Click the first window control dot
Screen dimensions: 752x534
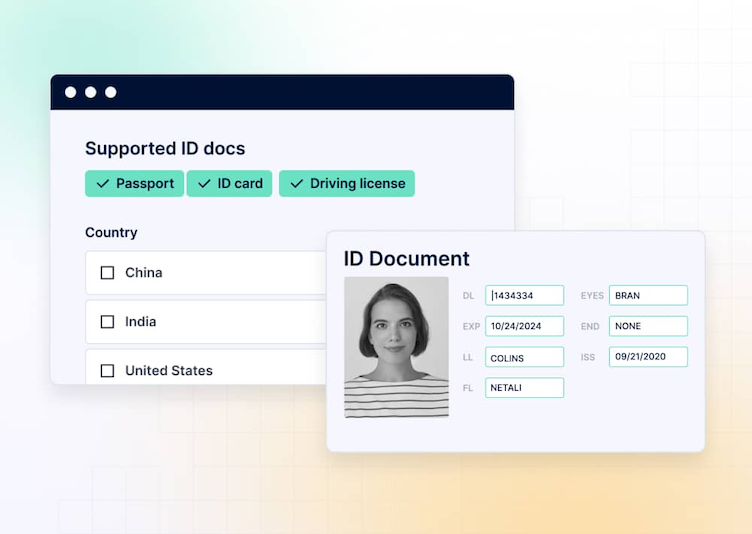click(71, 92)
